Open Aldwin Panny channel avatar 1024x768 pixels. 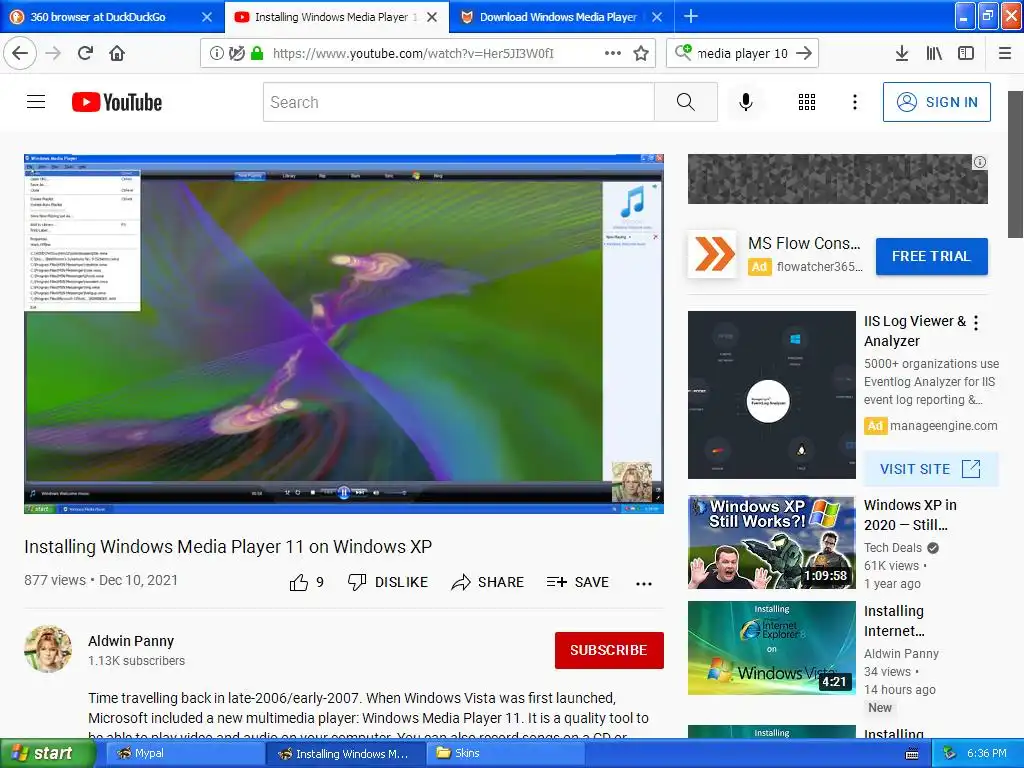point(48,649)
